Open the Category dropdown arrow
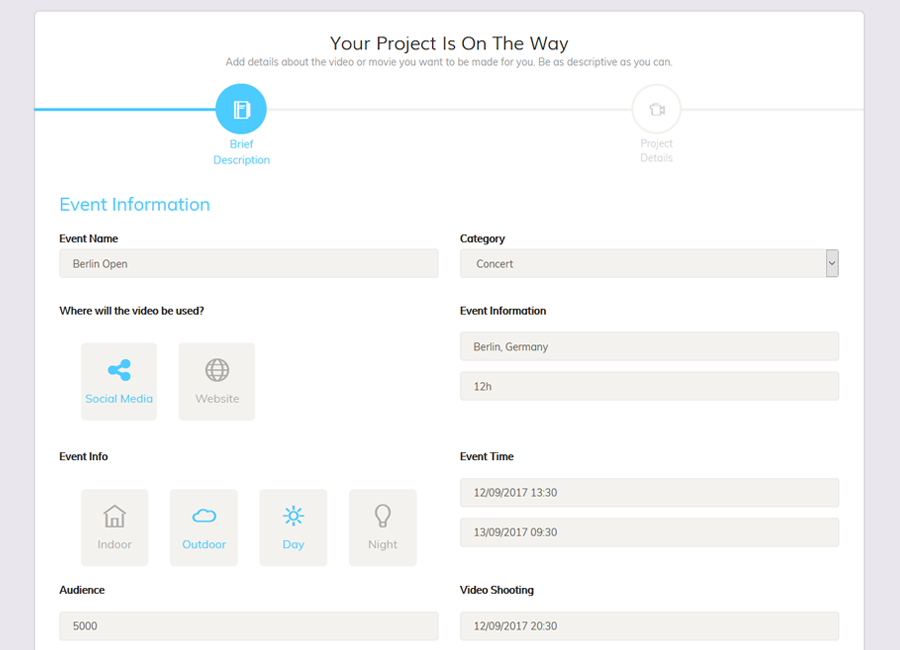 [832, 263]
